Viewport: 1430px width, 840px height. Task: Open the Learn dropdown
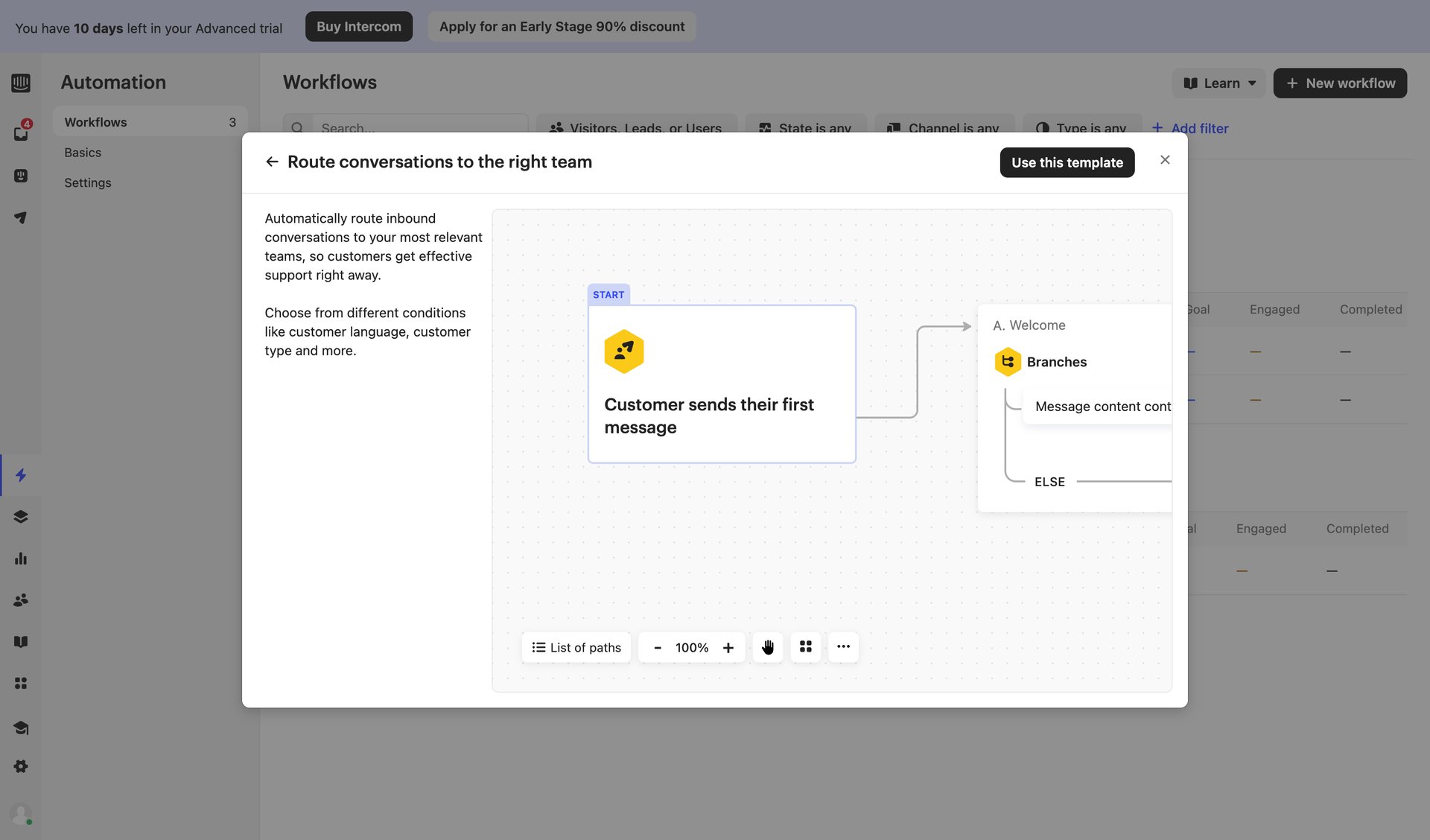pos(1218,83)
